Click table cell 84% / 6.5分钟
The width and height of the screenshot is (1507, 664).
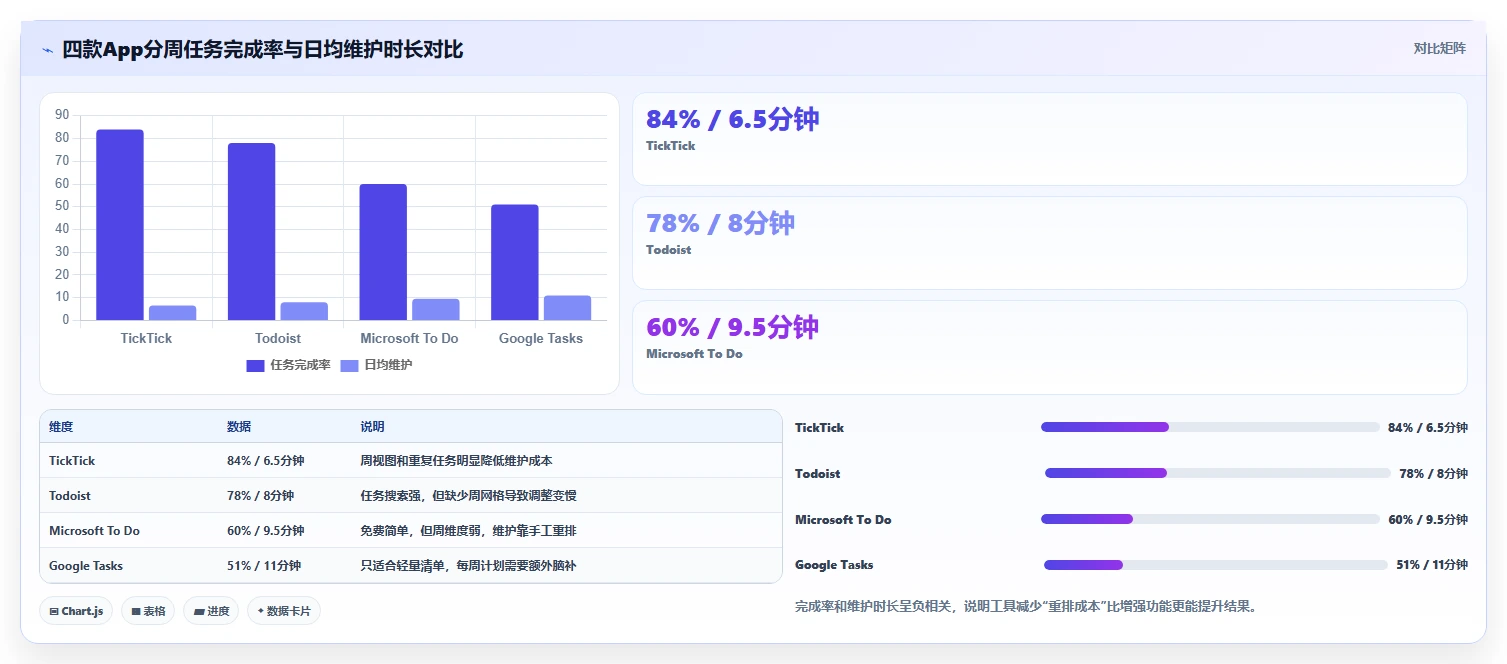[x=266, y=461]
